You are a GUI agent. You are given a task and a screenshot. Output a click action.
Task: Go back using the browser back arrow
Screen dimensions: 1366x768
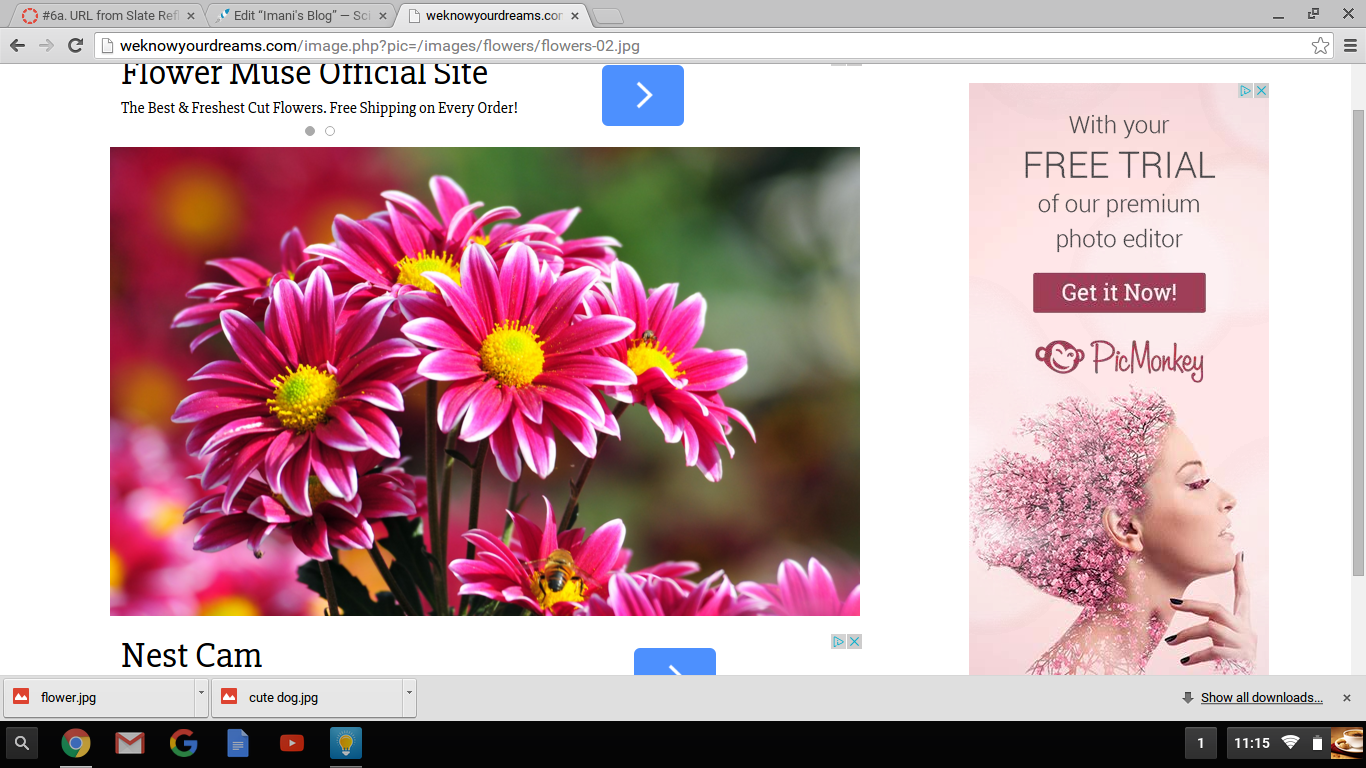pos(17,46)
